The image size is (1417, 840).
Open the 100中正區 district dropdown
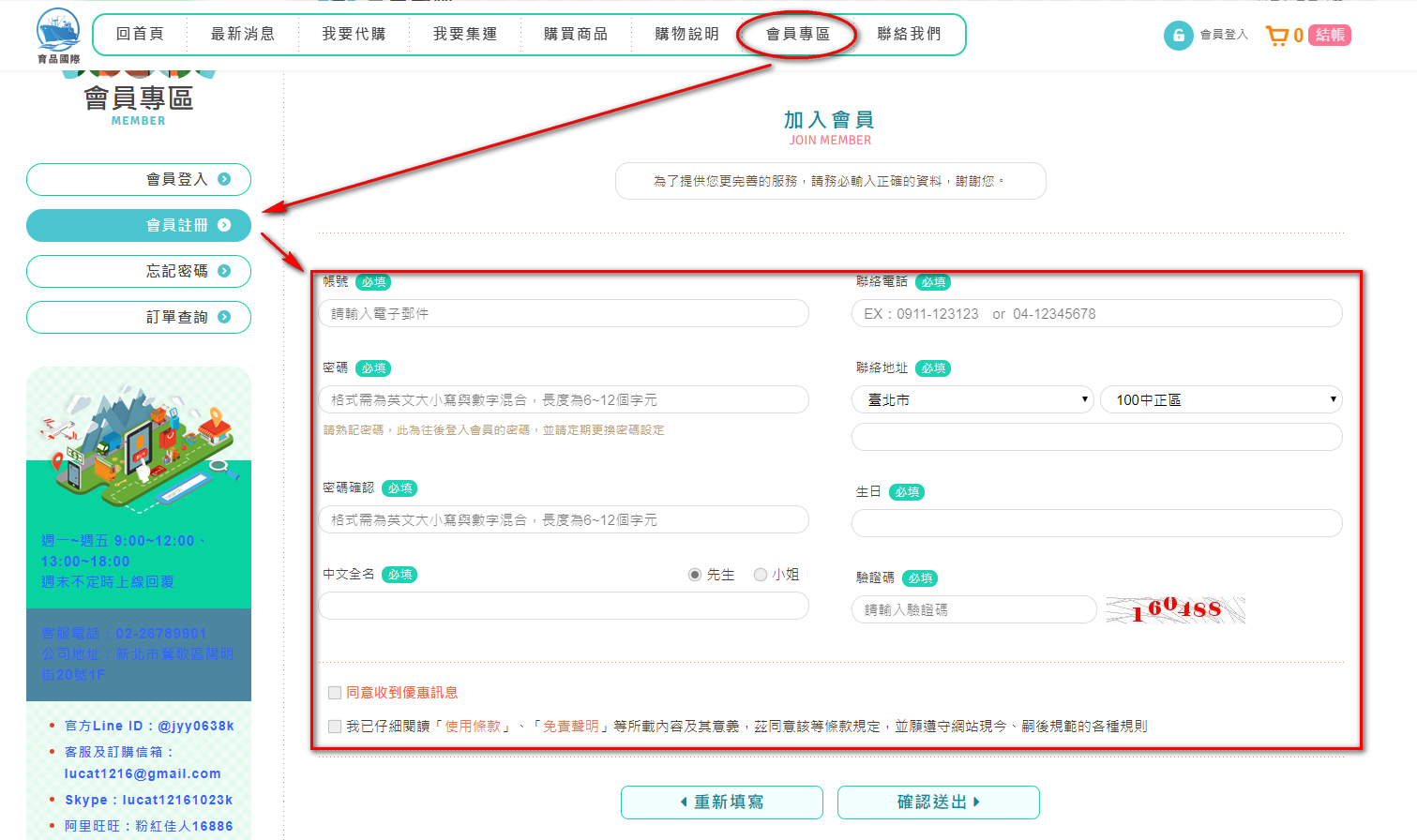coord(1220,399)
